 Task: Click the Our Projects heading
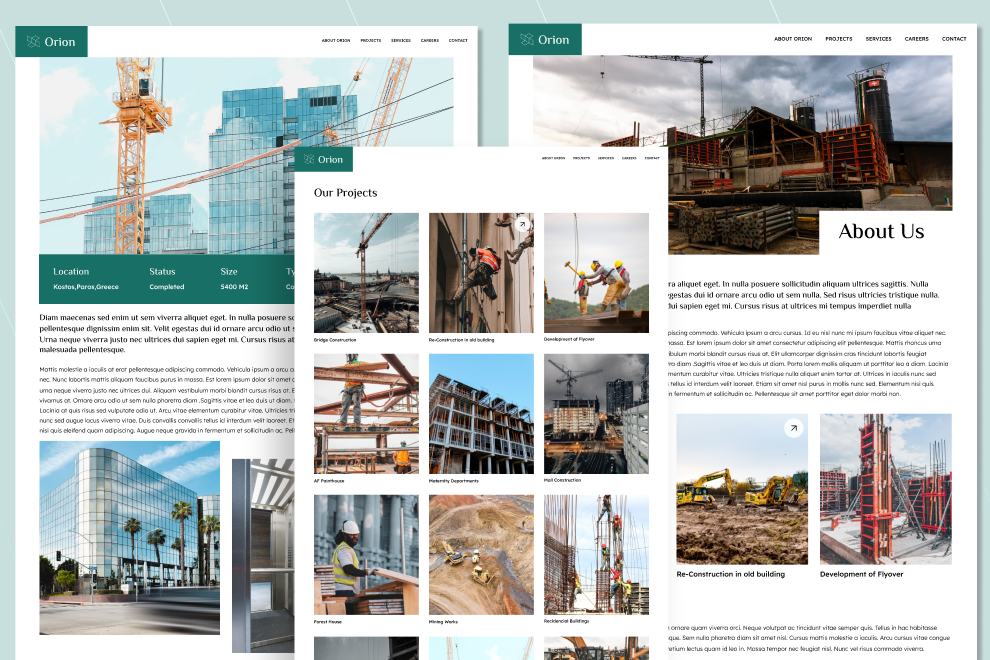click(x=345, y=193)
